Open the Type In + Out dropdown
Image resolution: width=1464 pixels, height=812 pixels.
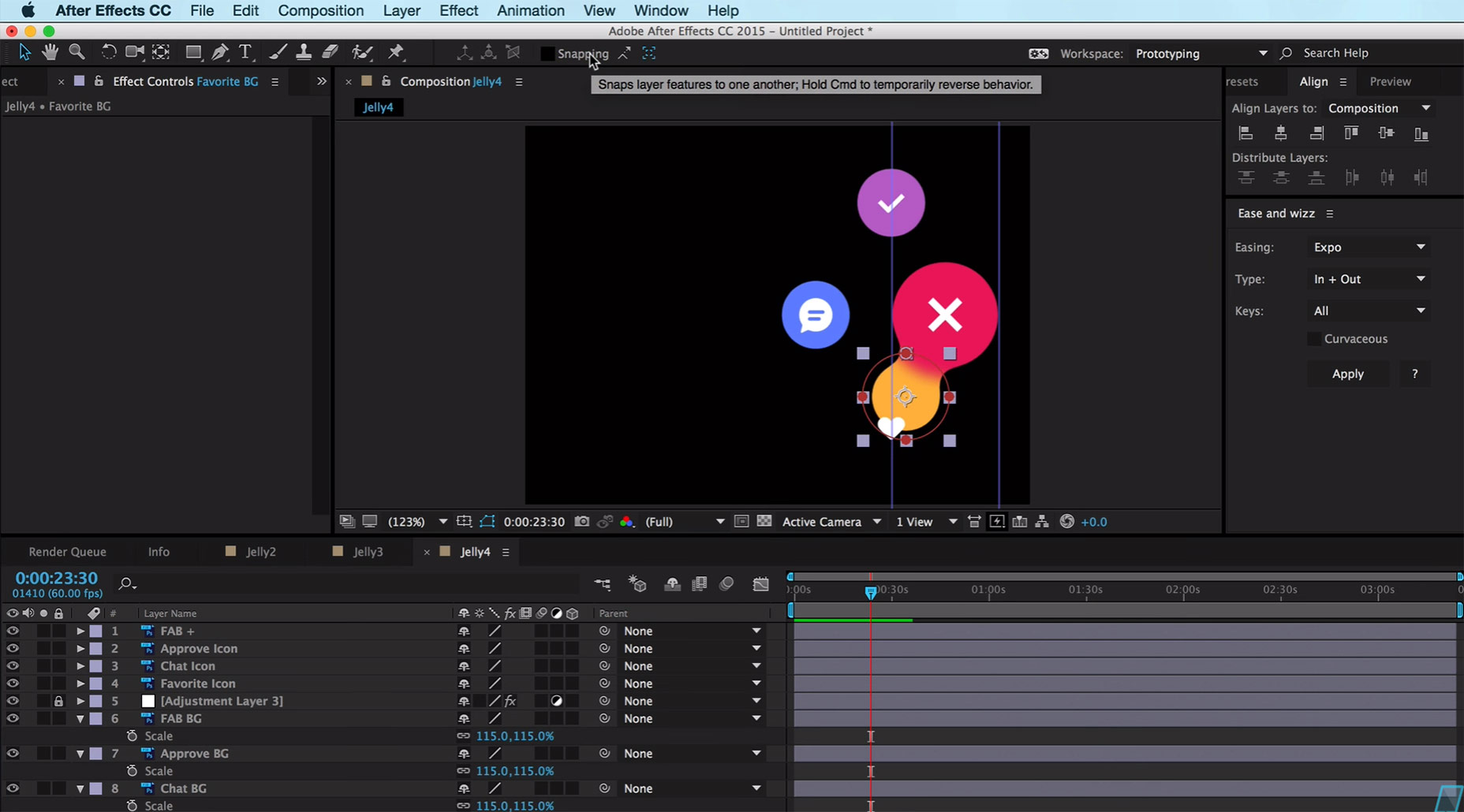click(1369, 279)
